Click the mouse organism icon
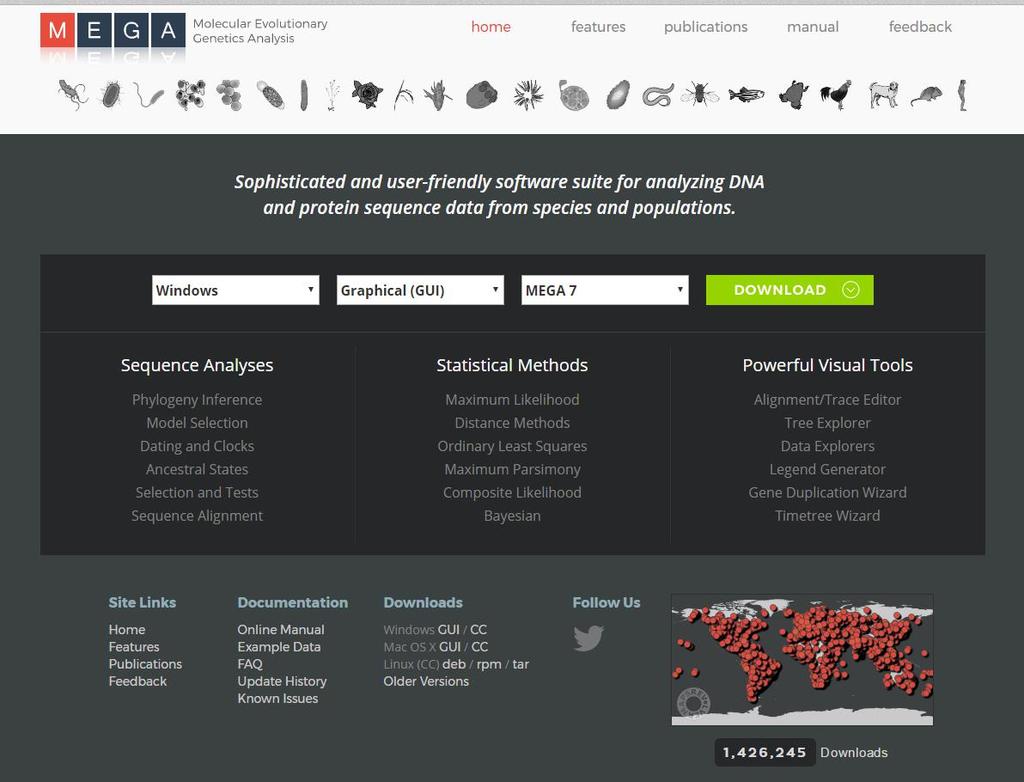Image resolution: width=1024 pixels, height=782 pixels. (927, 97)
